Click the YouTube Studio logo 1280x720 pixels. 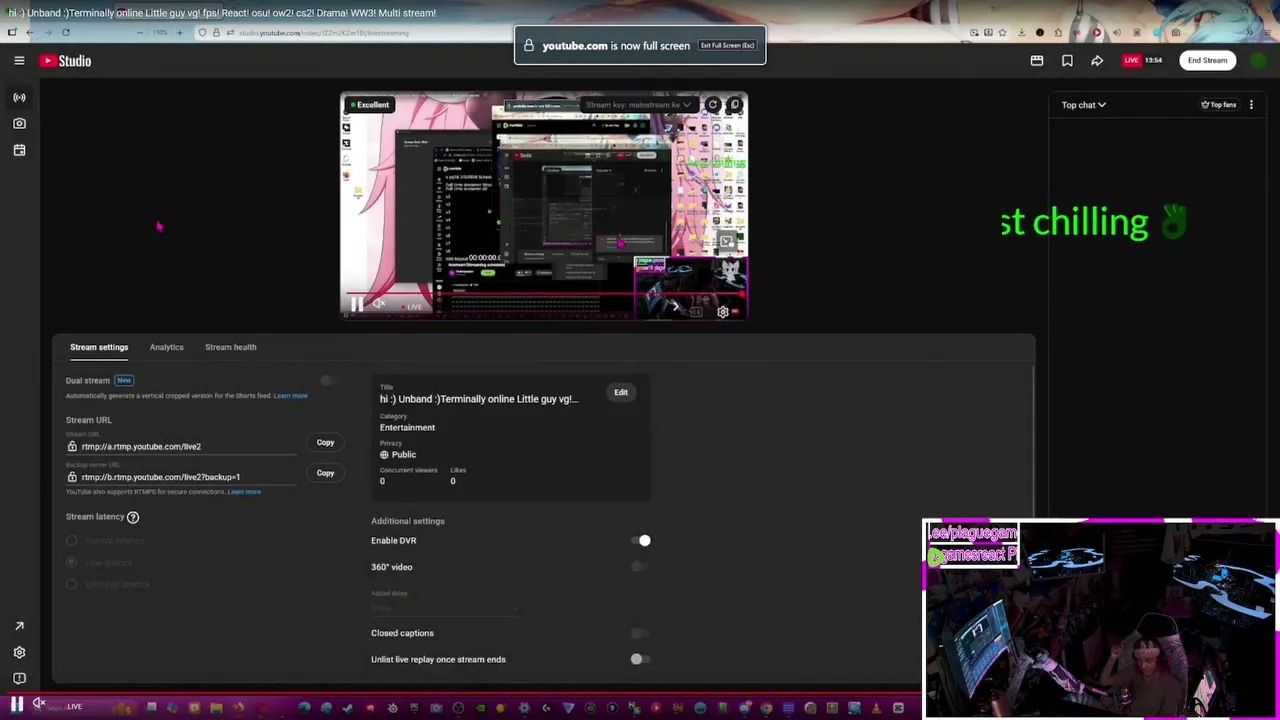66,61
